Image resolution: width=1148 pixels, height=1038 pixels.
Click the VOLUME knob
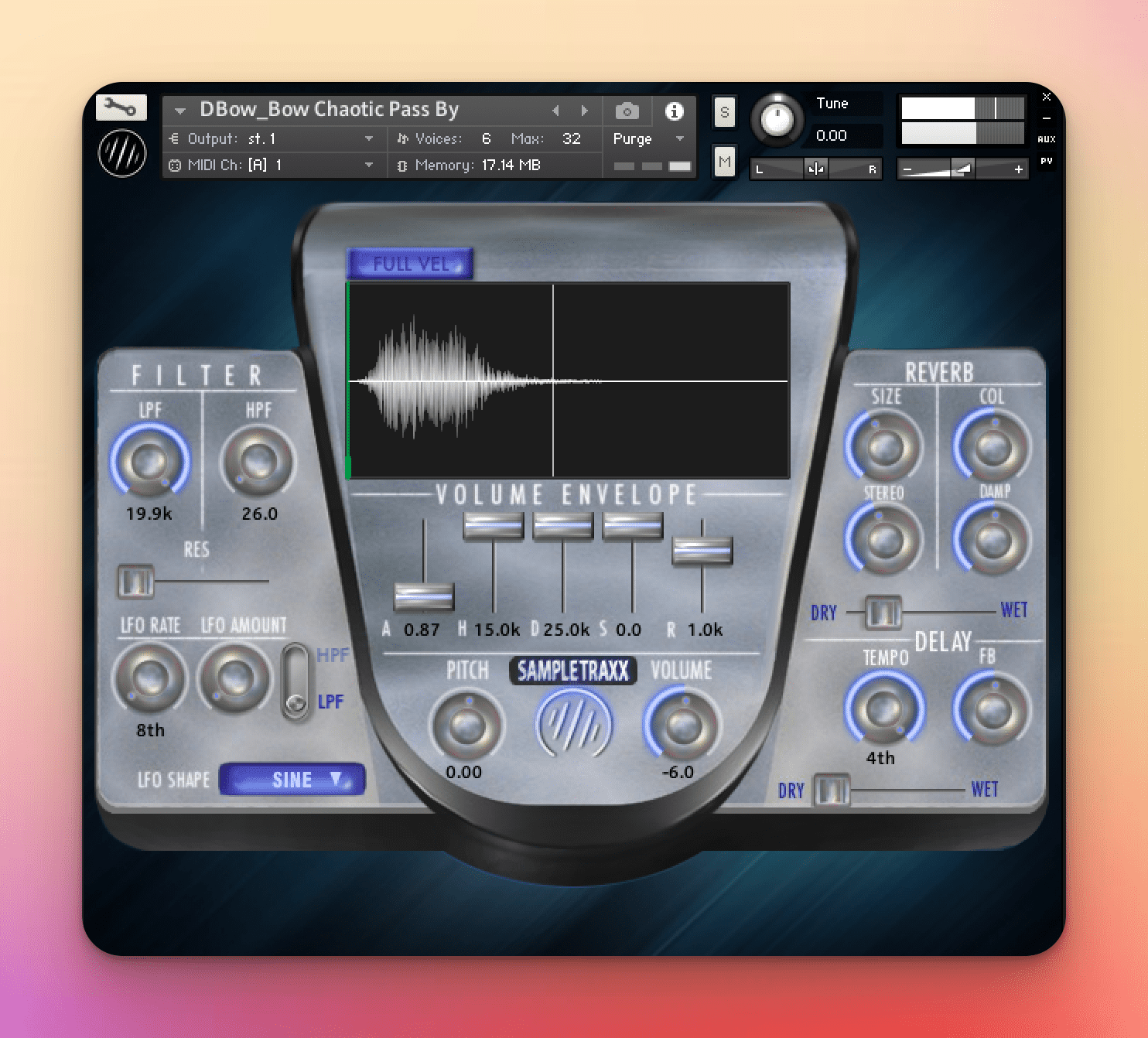[x=682, y=725]
